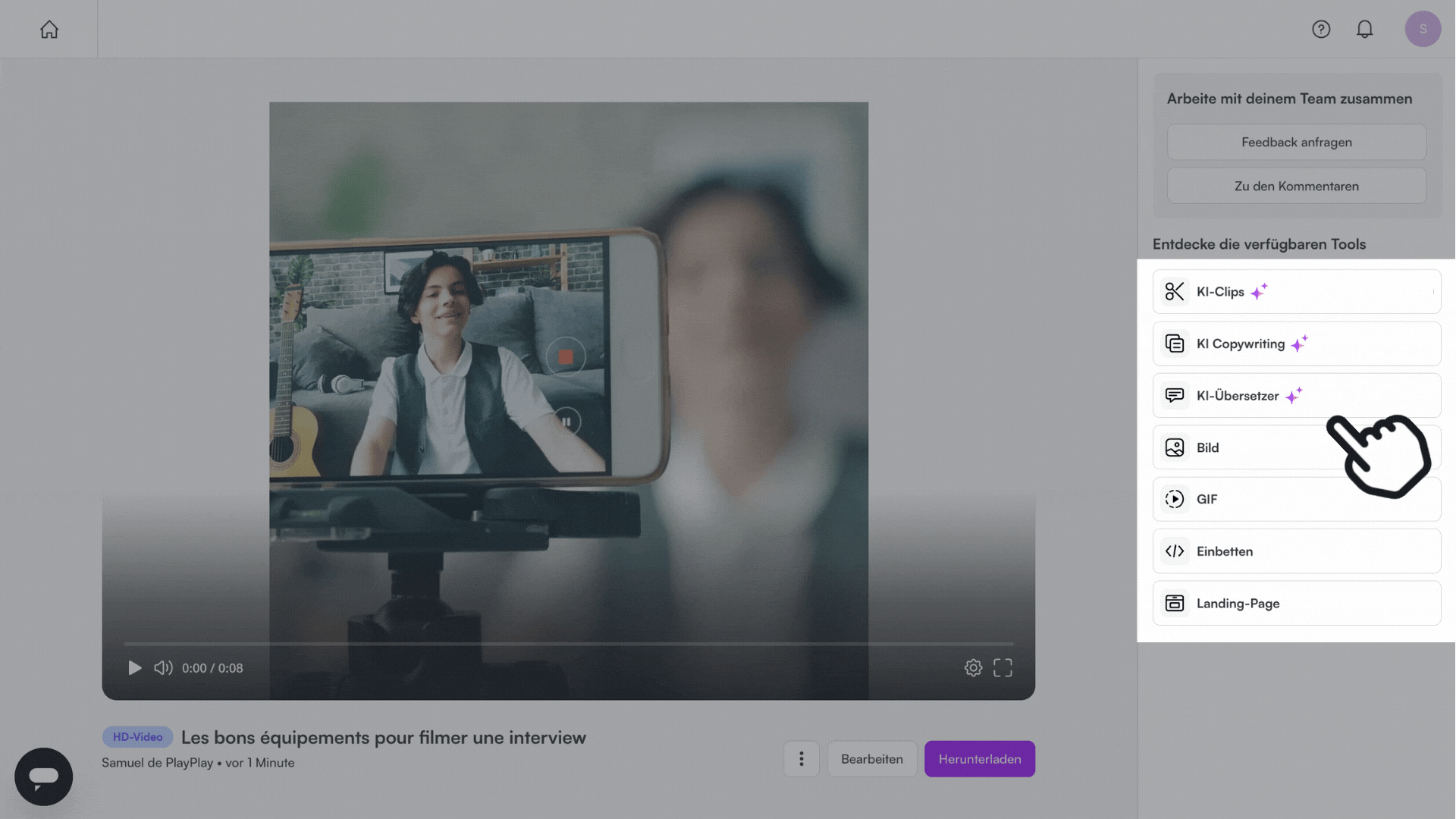1456x819 pixels.
Task: Open the Landing-Page tool
Action: click(1297, 604)
